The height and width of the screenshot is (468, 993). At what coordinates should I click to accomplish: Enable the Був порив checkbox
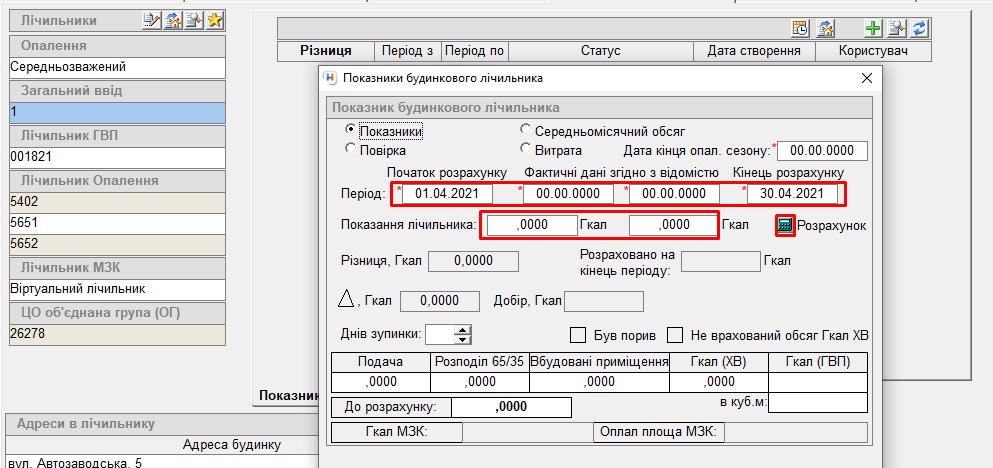click(577, 334)
